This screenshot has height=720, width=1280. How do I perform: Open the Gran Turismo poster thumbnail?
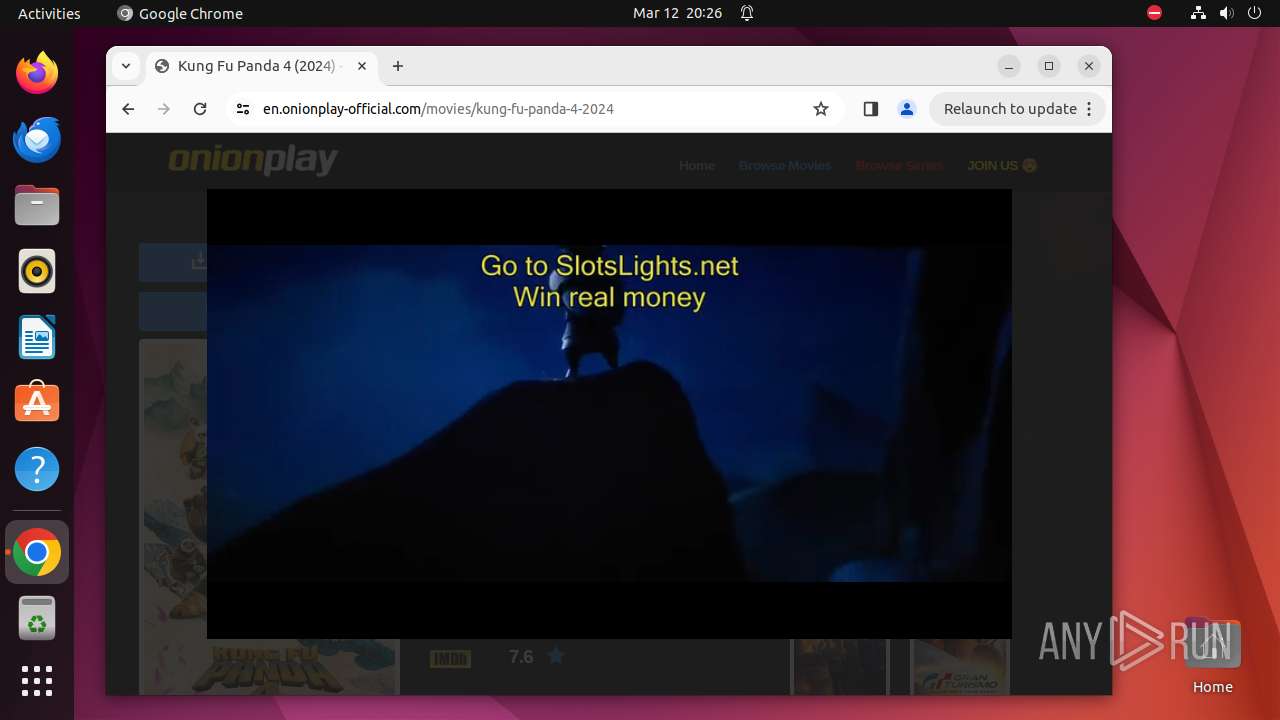click(x=960, y=666)
